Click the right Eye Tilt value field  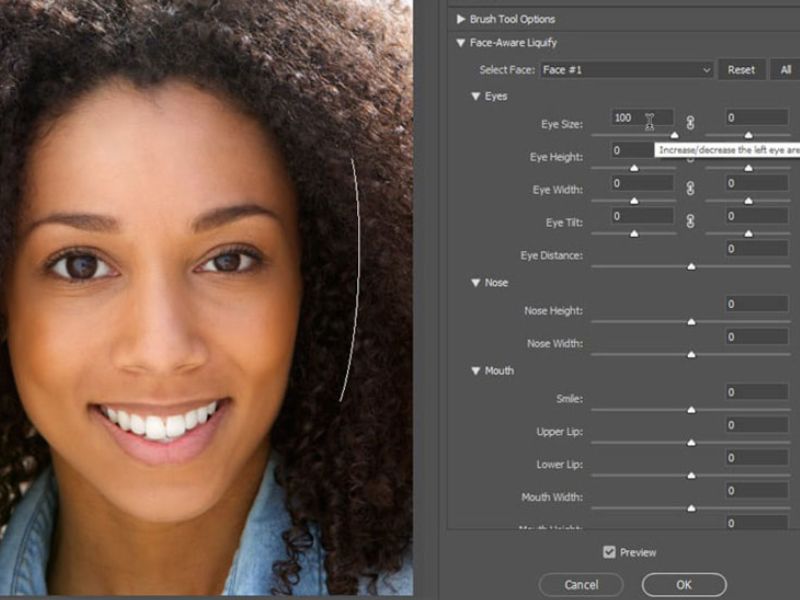[x=757, y=216]
